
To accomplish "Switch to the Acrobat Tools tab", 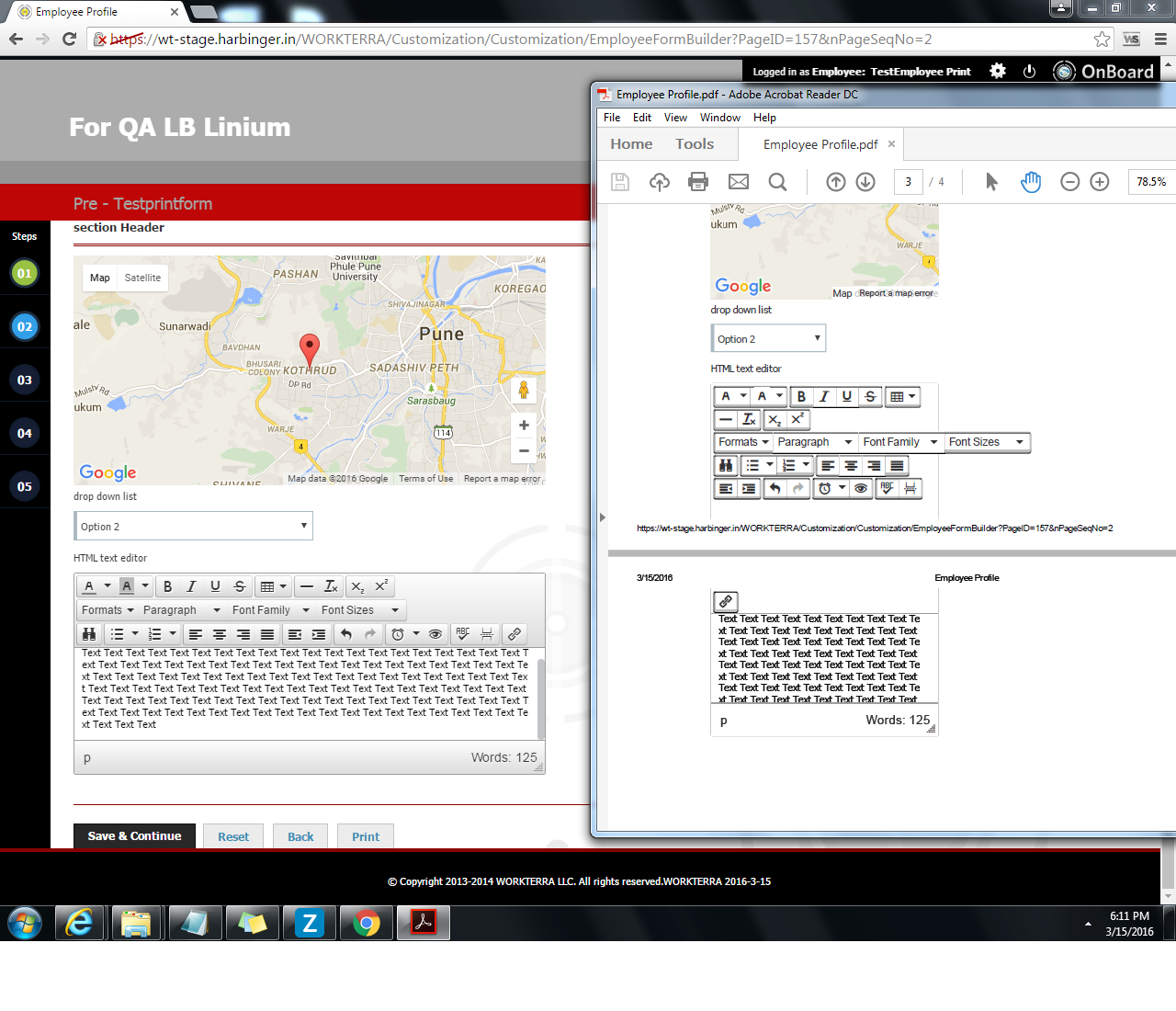I will pyautogui.click(x=694, y=144).
